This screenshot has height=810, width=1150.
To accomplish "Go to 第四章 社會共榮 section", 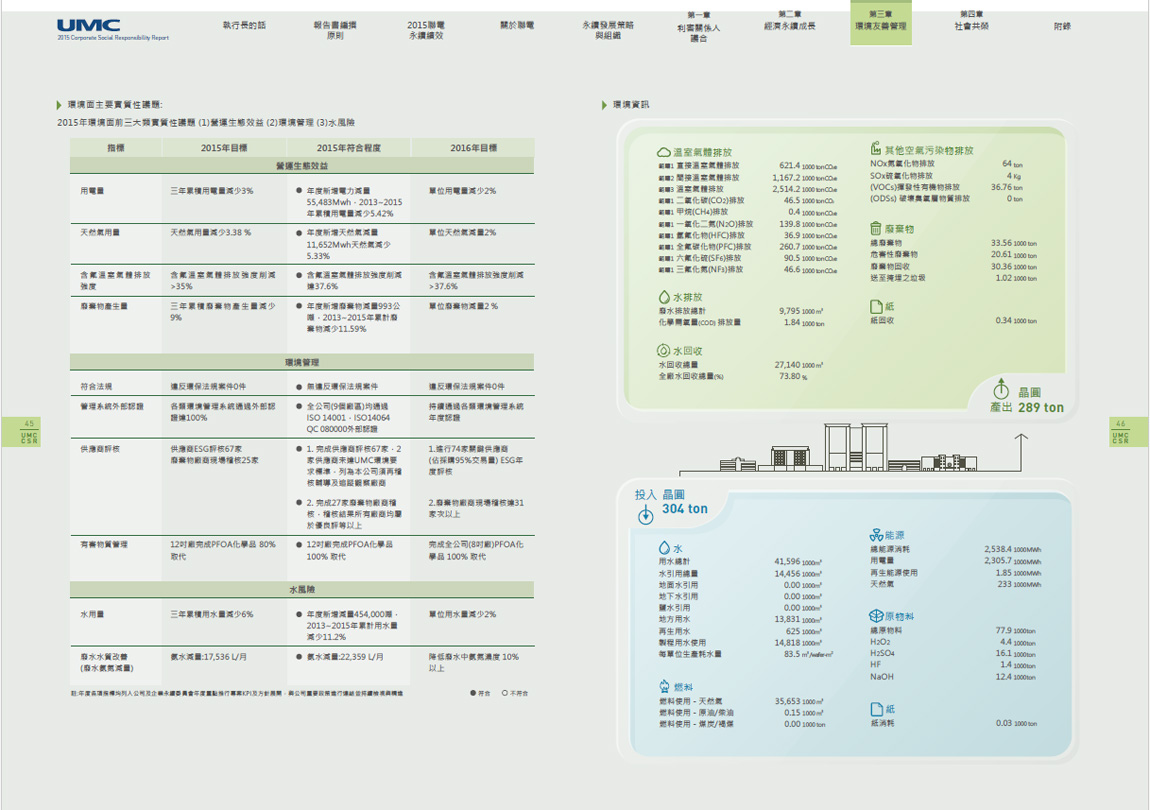I will (971, 22).
